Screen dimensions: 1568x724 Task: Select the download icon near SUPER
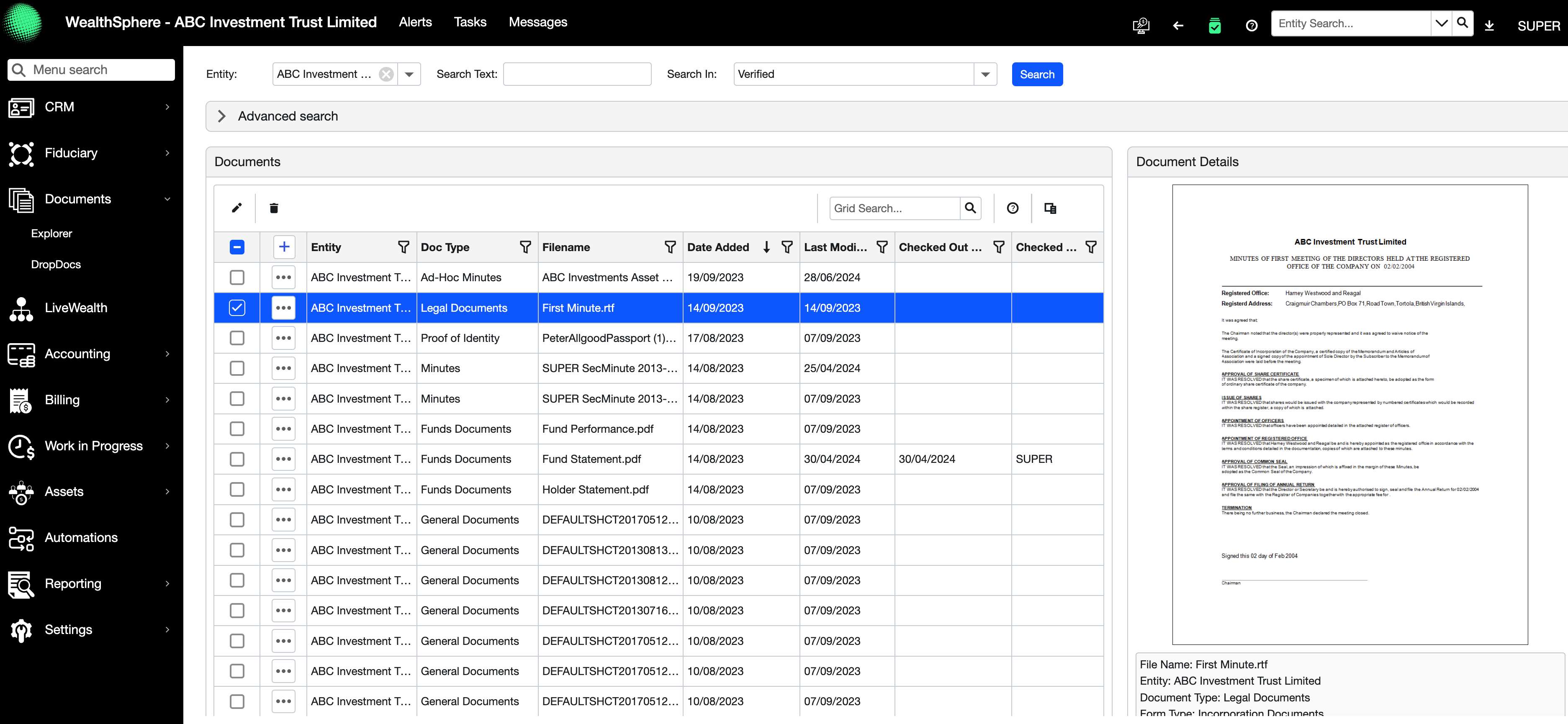pyautogui.click(x=1489, y=25)
